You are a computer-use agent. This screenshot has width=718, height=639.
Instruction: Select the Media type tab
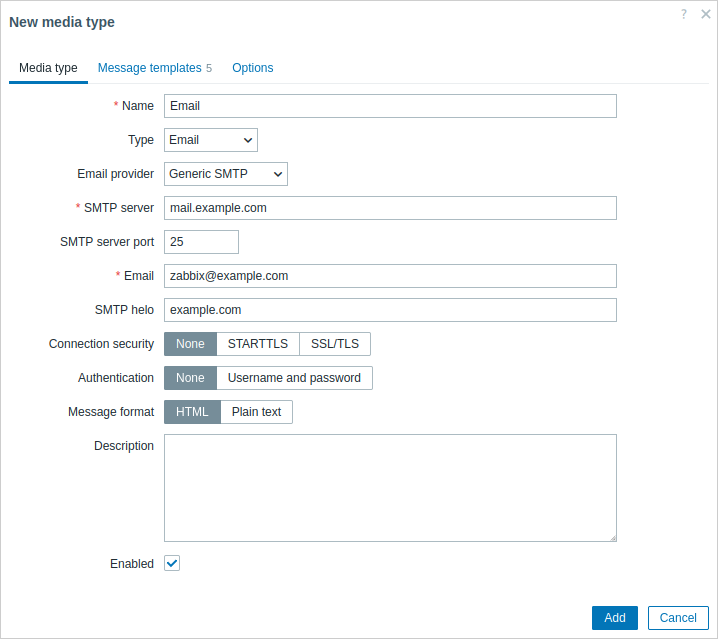tap(48, 68)
